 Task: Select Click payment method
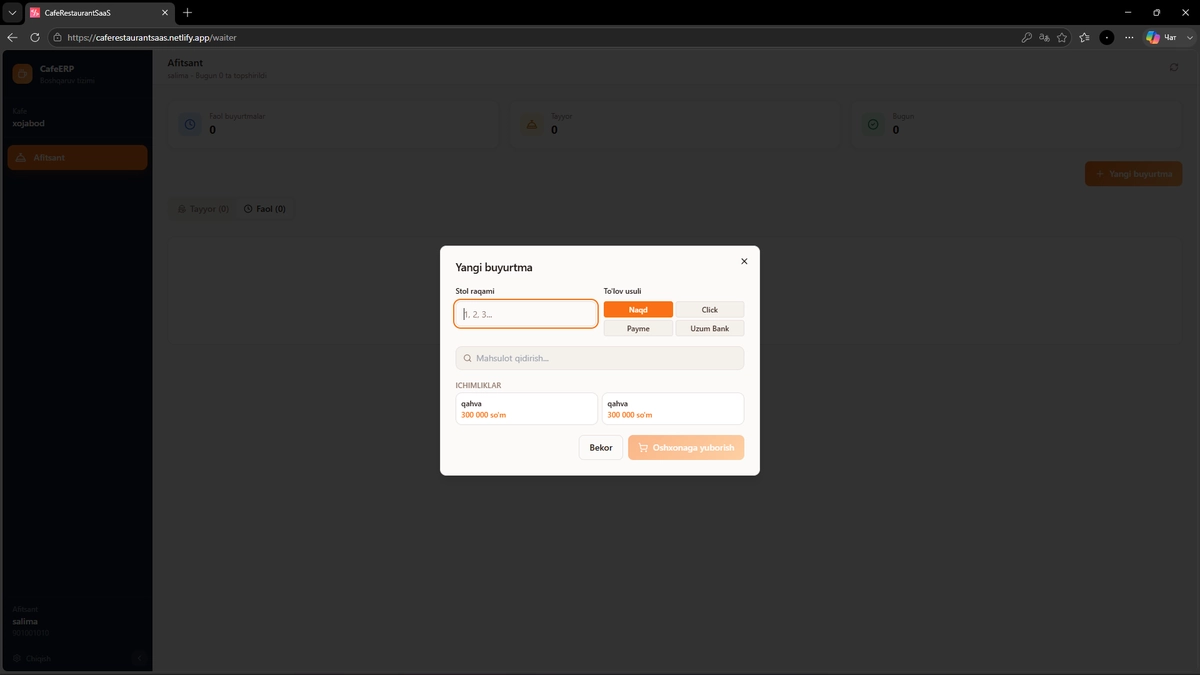click(710, 310)
